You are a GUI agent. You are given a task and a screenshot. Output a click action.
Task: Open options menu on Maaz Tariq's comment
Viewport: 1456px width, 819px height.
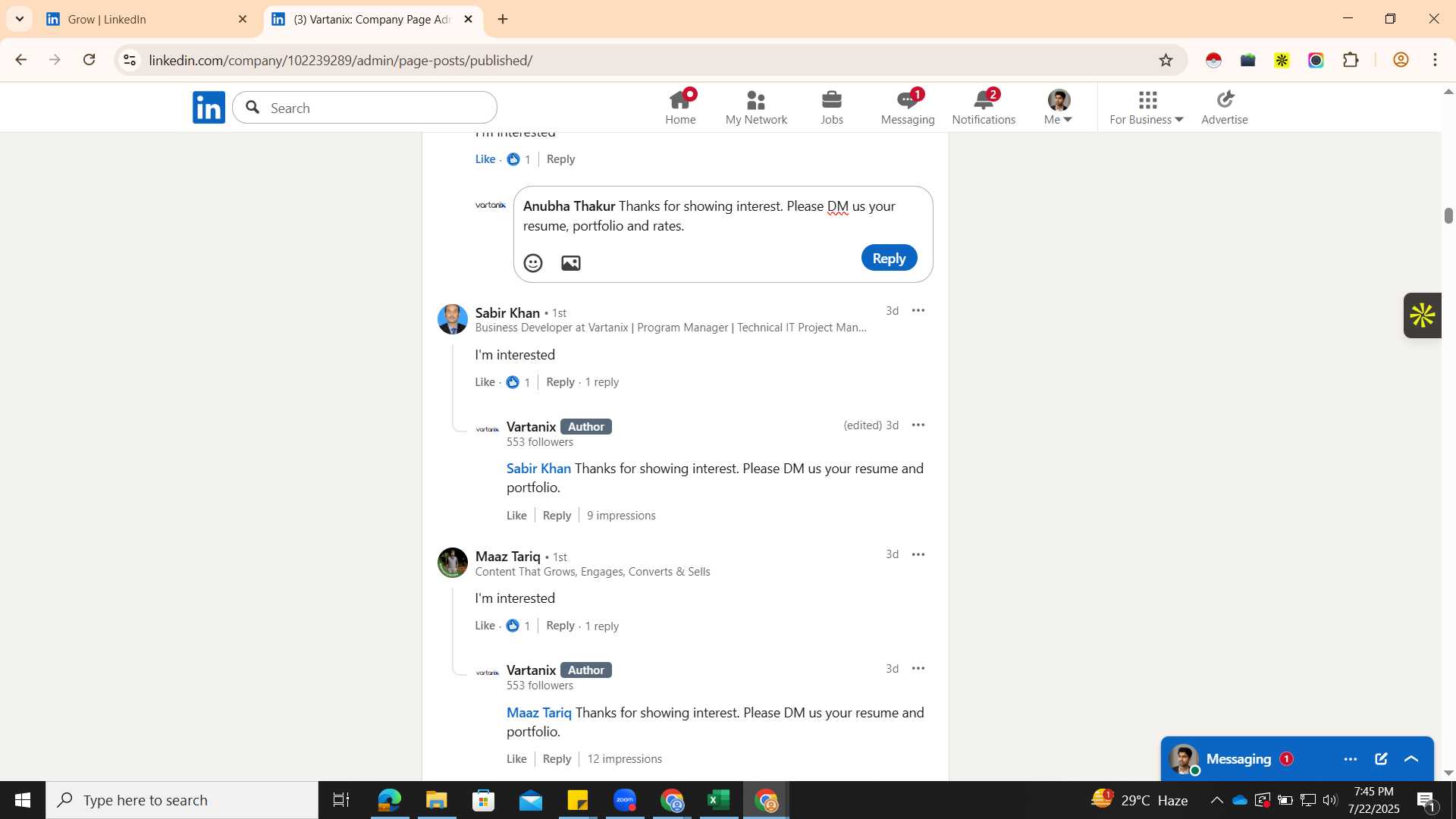[918, 555]
